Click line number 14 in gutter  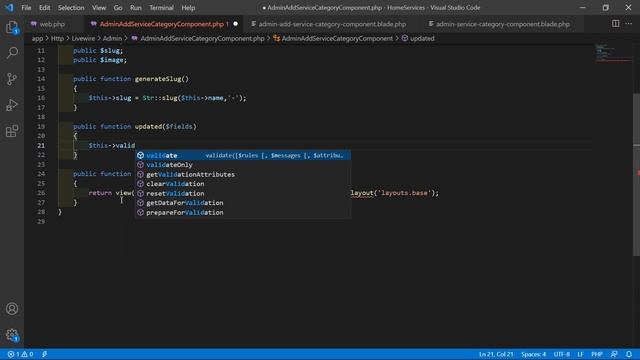pyautogui.click(x=41, y=79)
